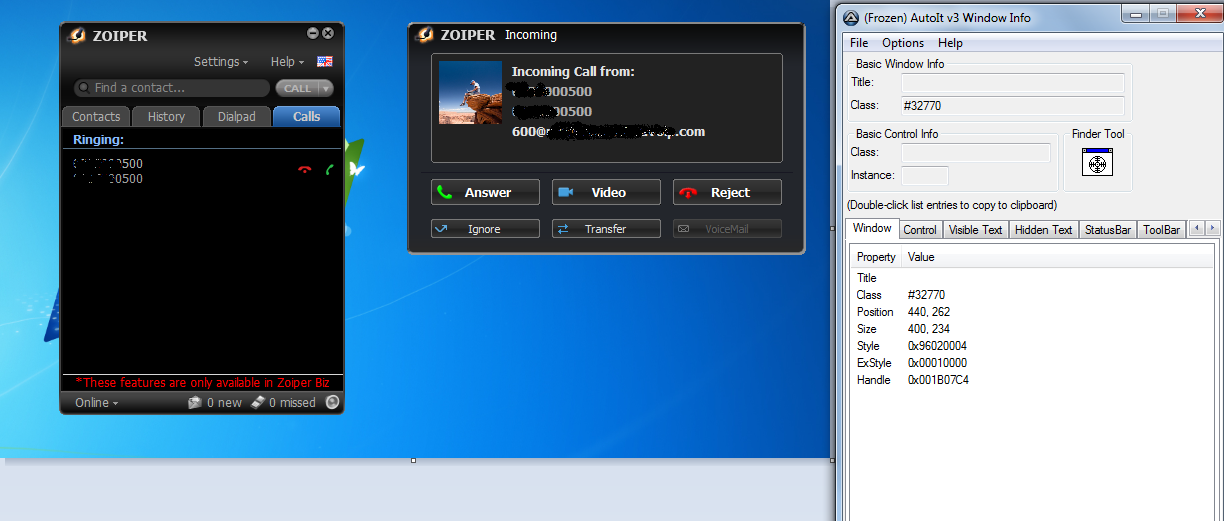Click the 0 missed calls label
The width and height of the screenshot is (1224, 521).
[x=292, y=403]
